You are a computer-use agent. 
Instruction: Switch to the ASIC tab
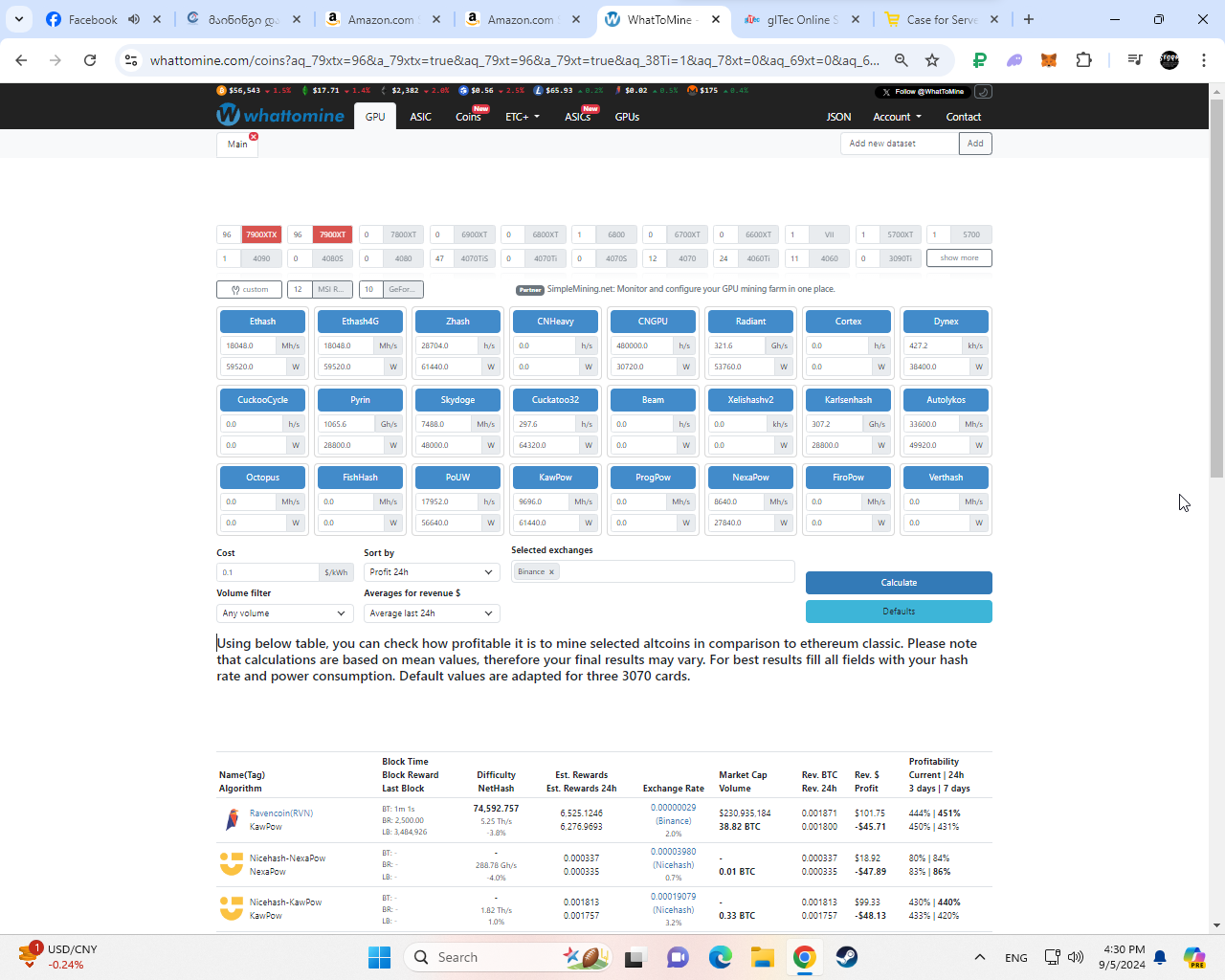coord(420,117)
